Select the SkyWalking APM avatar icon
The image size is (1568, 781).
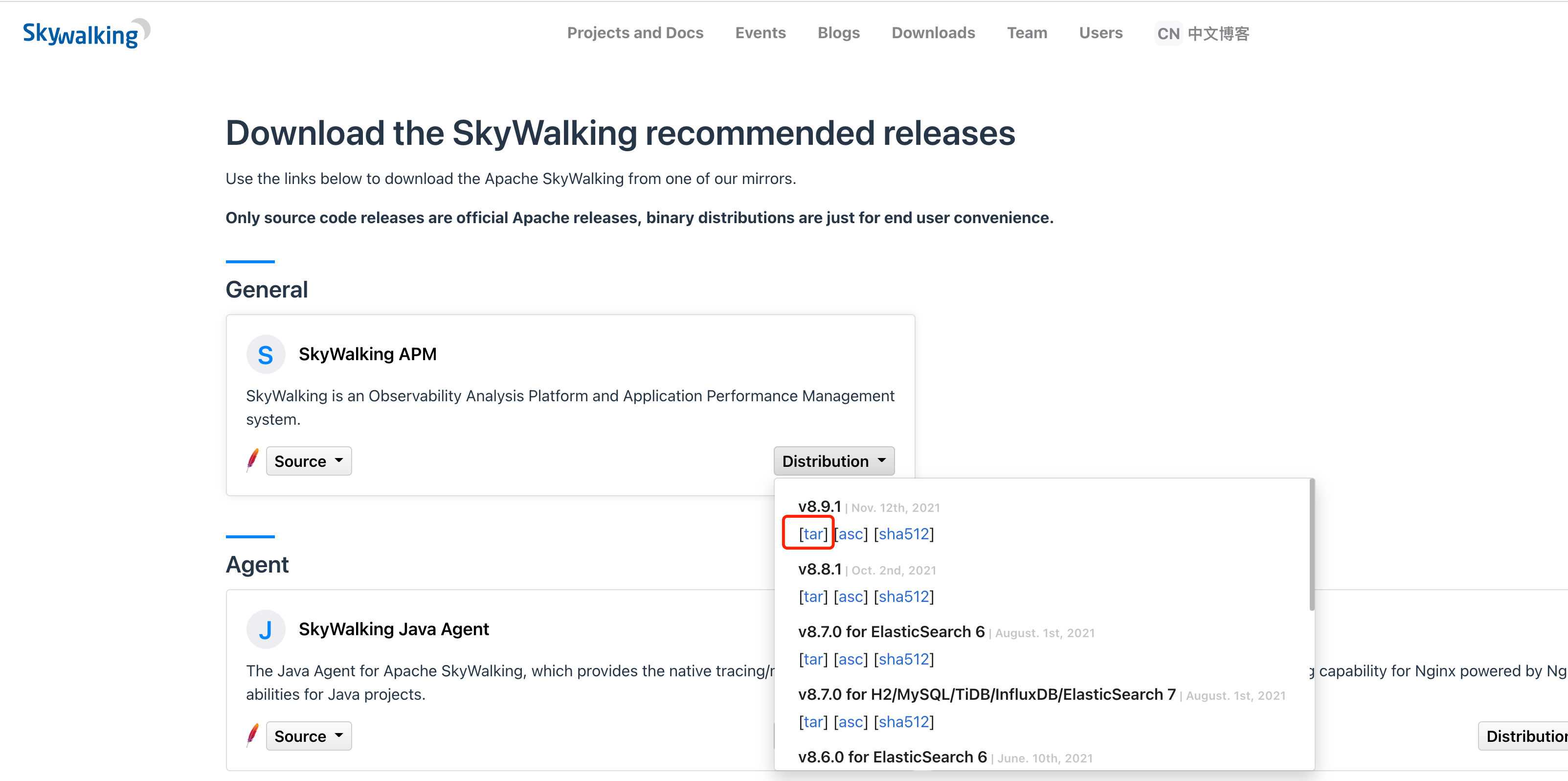coord(266,354)
